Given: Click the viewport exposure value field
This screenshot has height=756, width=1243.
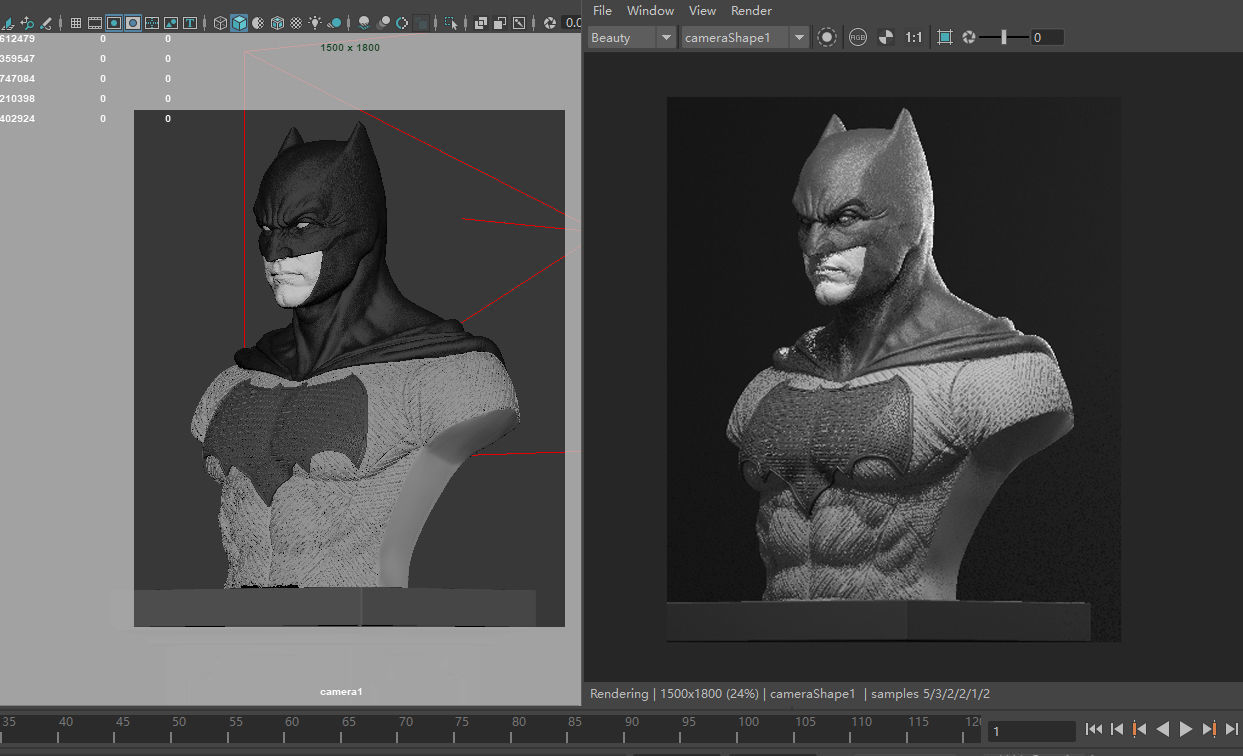Looking at the screenshot, I should point(574,22).
